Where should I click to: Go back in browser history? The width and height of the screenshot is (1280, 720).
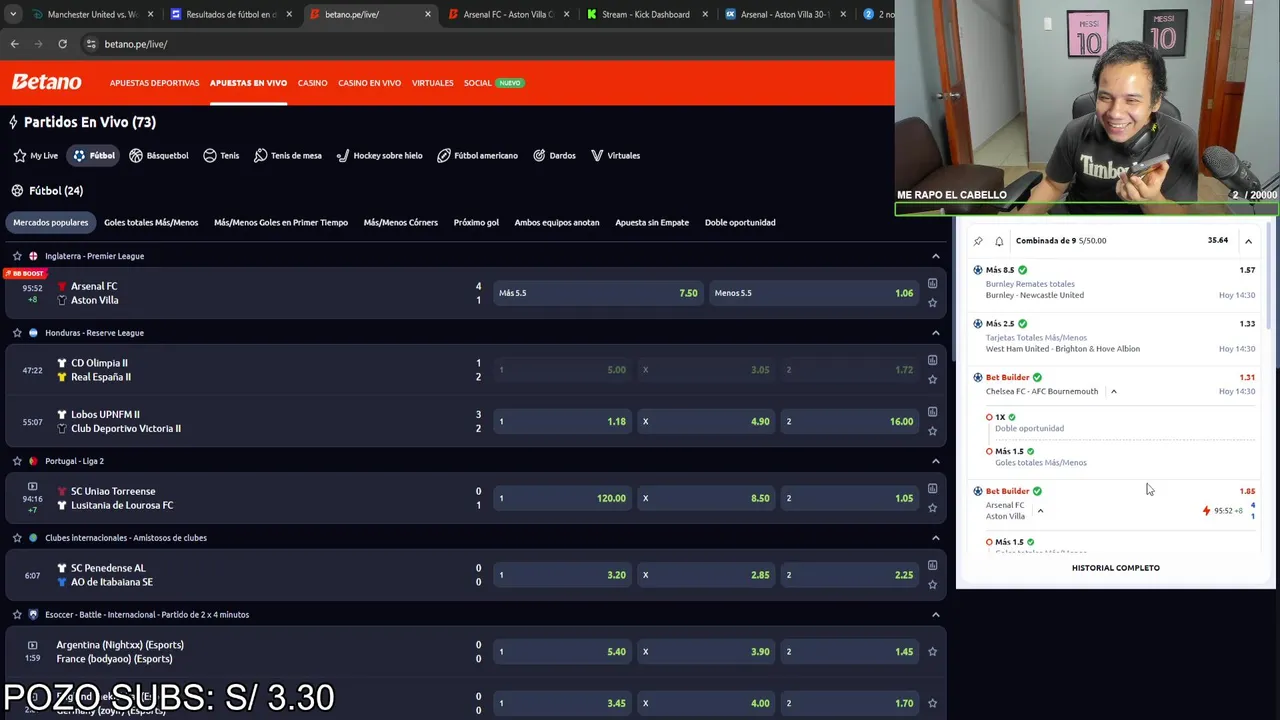coord(14,44)
